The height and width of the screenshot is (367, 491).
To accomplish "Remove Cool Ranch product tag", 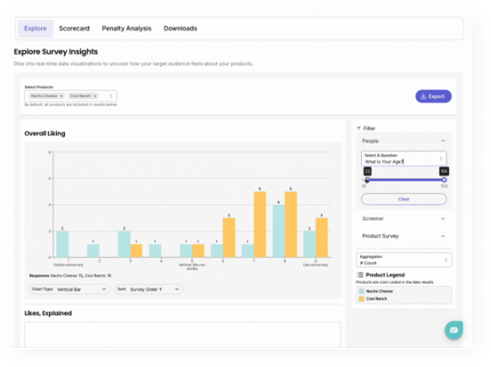I will (95, 96).
